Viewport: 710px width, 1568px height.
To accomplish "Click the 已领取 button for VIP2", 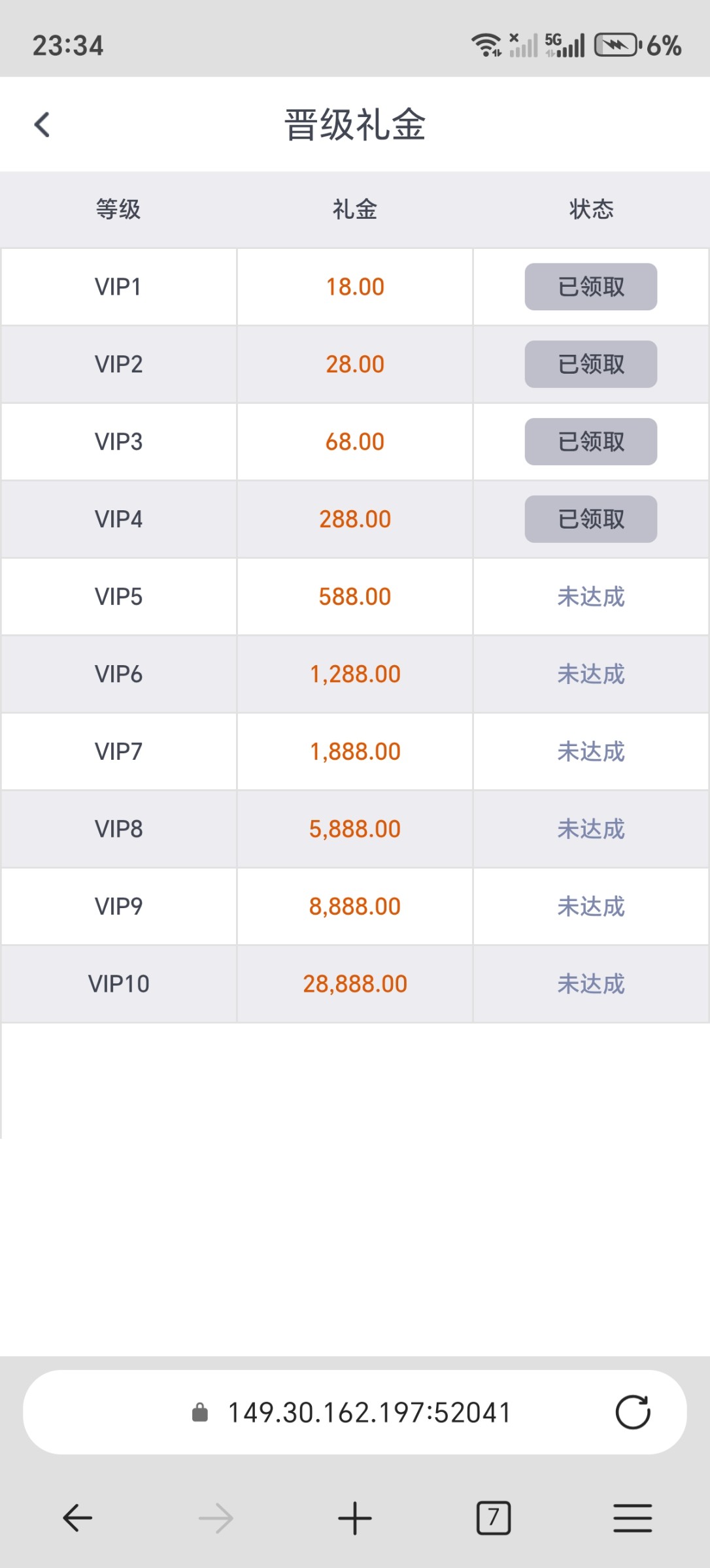I will point(590,364).
